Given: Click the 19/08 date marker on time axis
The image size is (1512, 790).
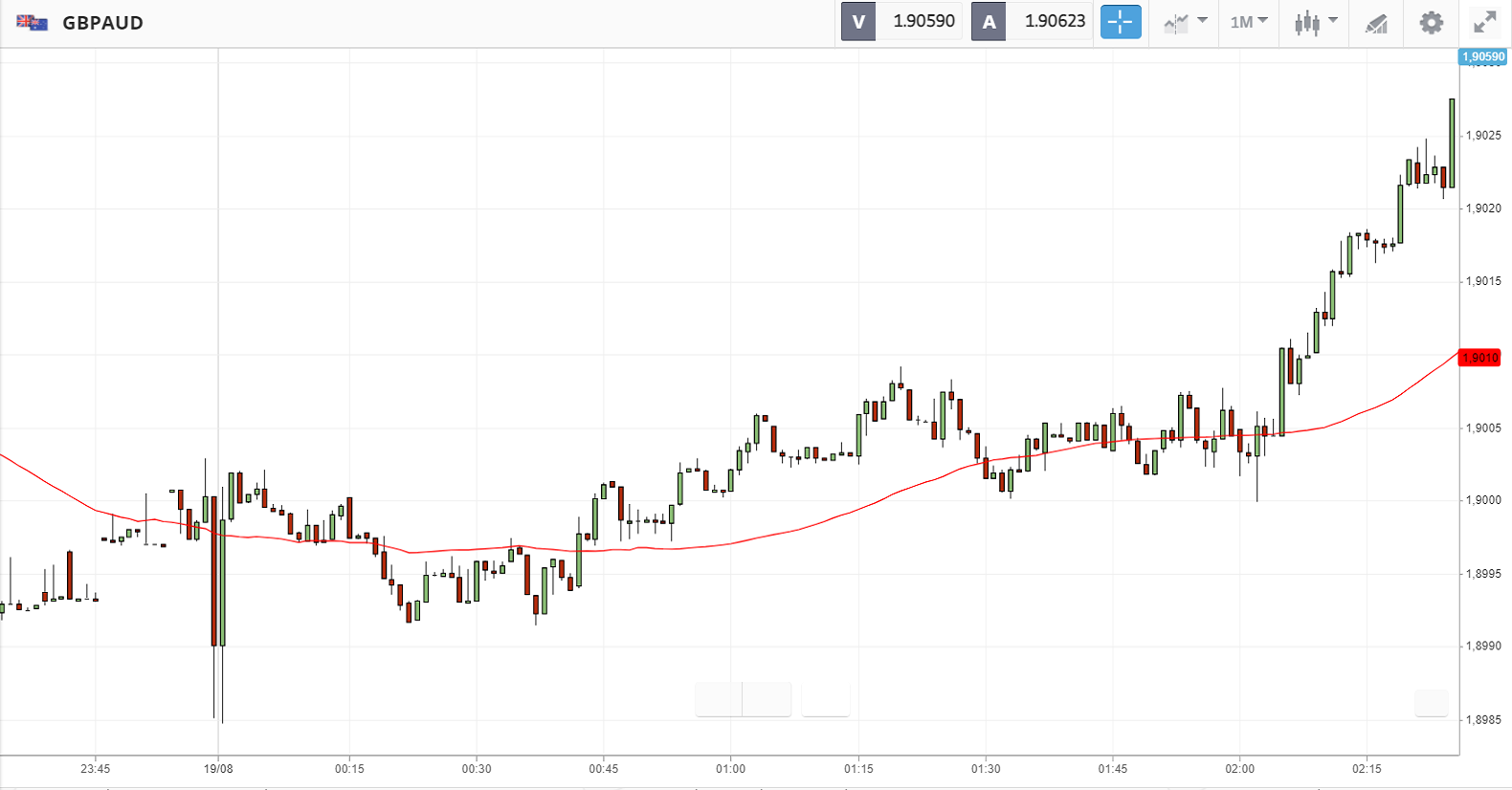Looking at the screenshot, I should pyautogui.click(x=218, y=768).
